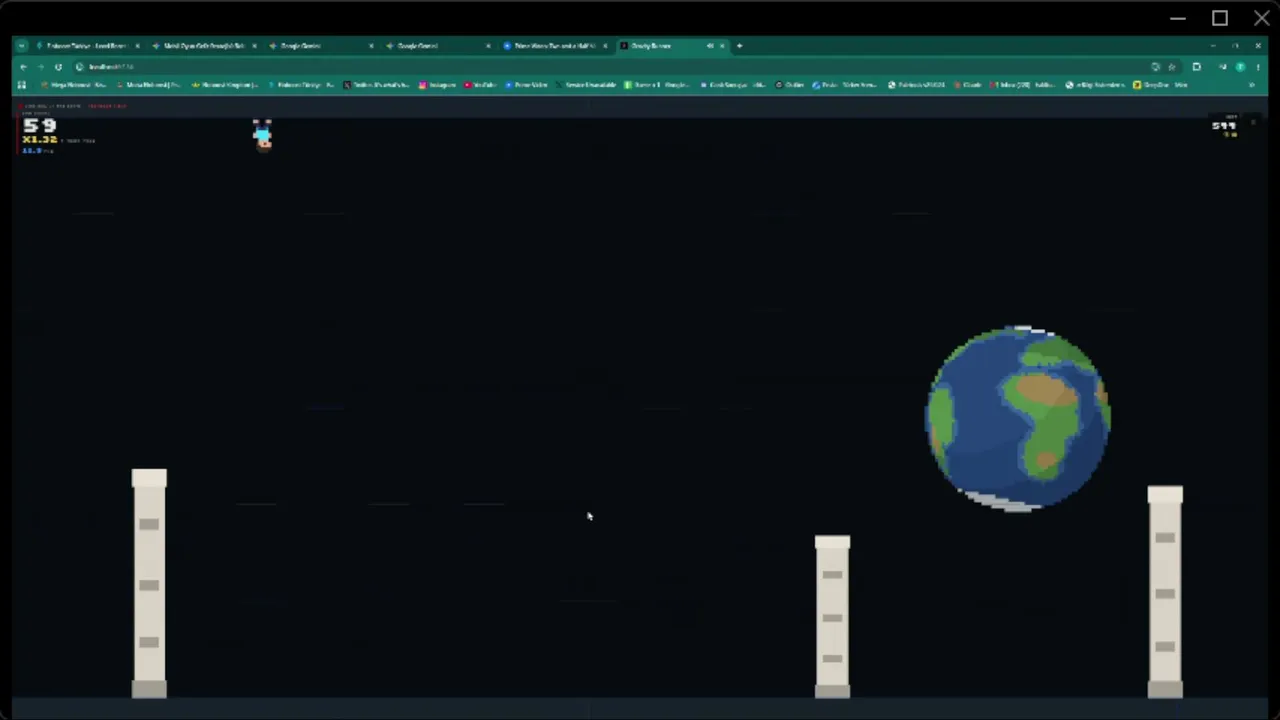The image size is (1280, 720).
Task: Expand the bookmarks overflow chevron
Action: (1252, 85)
